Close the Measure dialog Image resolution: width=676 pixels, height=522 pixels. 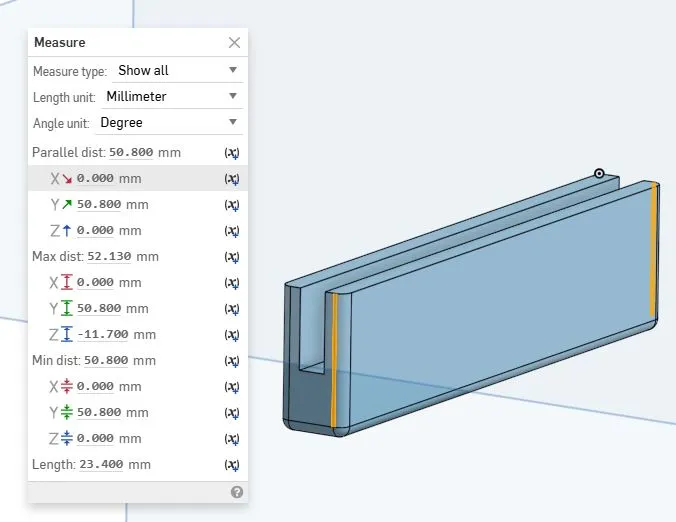click(x=234, y=43)
